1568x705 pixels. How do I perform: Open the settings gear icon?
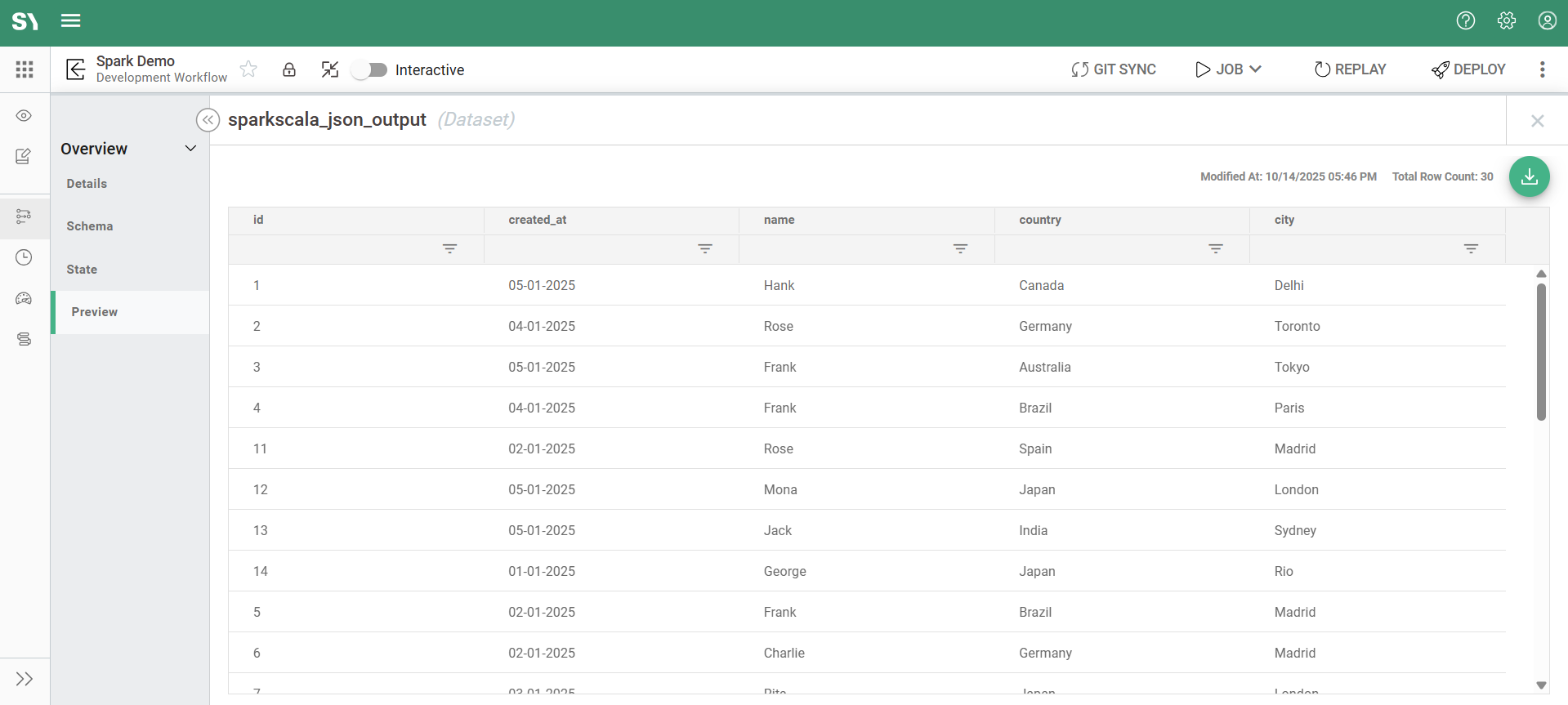coord(1506,20)
